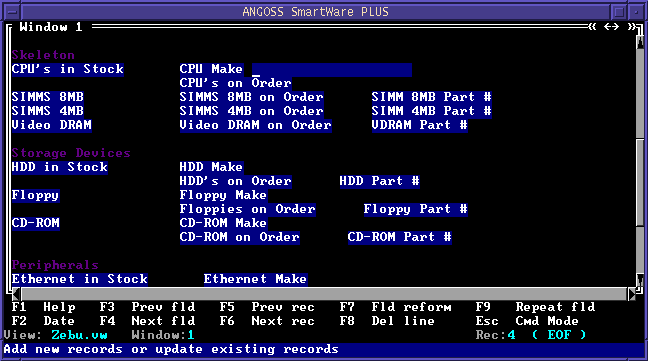Select Ethernet in Stock field

pos(80,279)
